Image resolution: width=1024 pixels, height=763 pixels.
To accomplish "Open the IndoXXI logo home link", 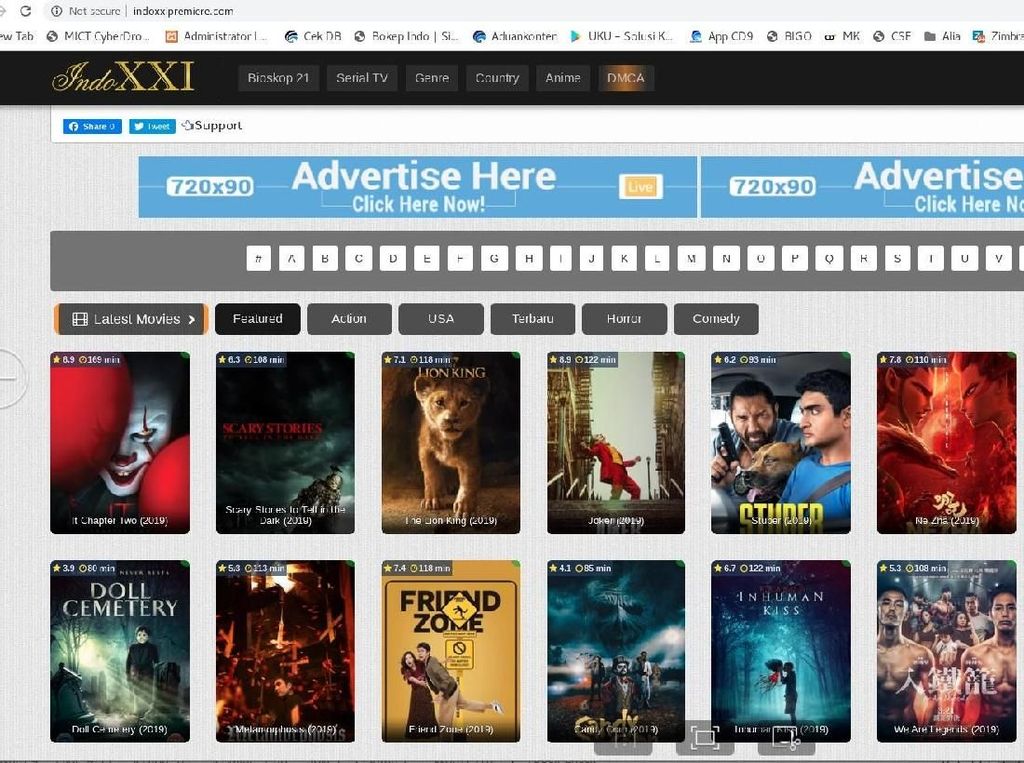I will 123,77.
